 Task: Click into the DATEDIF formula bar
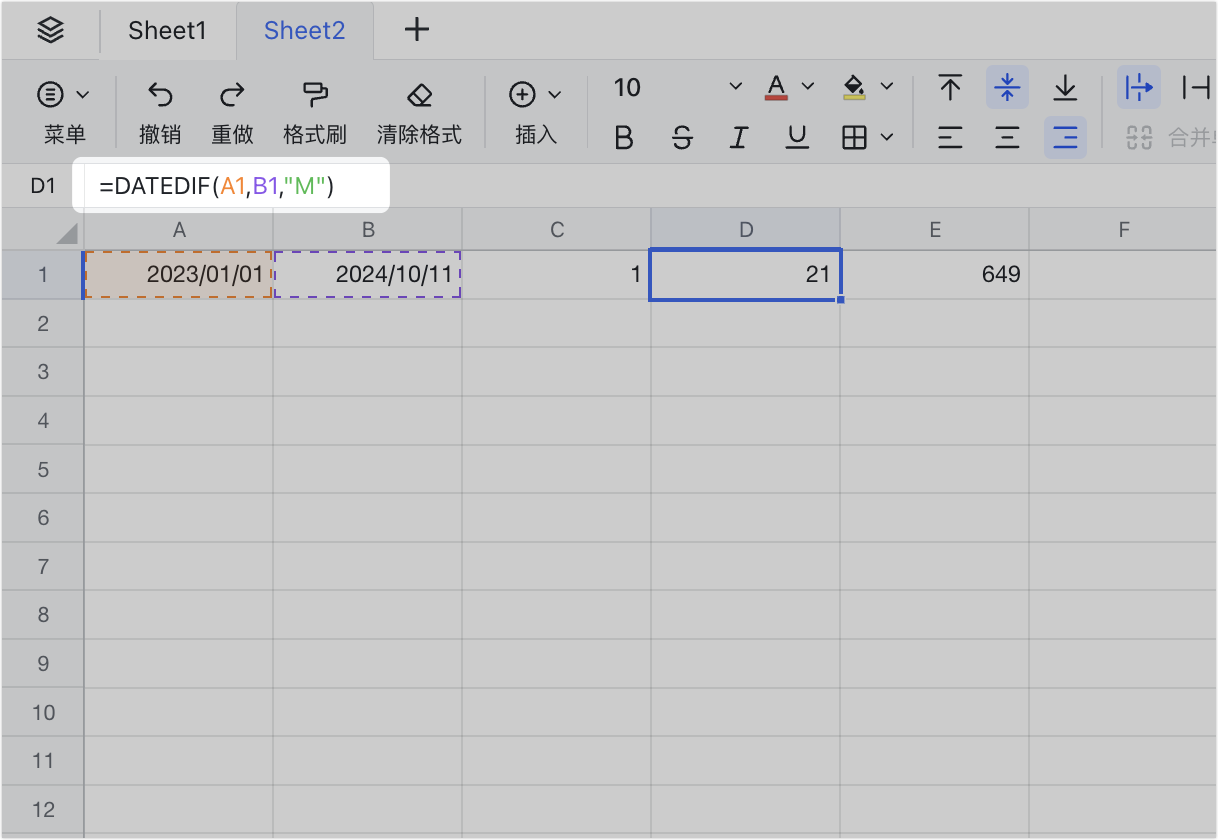point(230,185)
